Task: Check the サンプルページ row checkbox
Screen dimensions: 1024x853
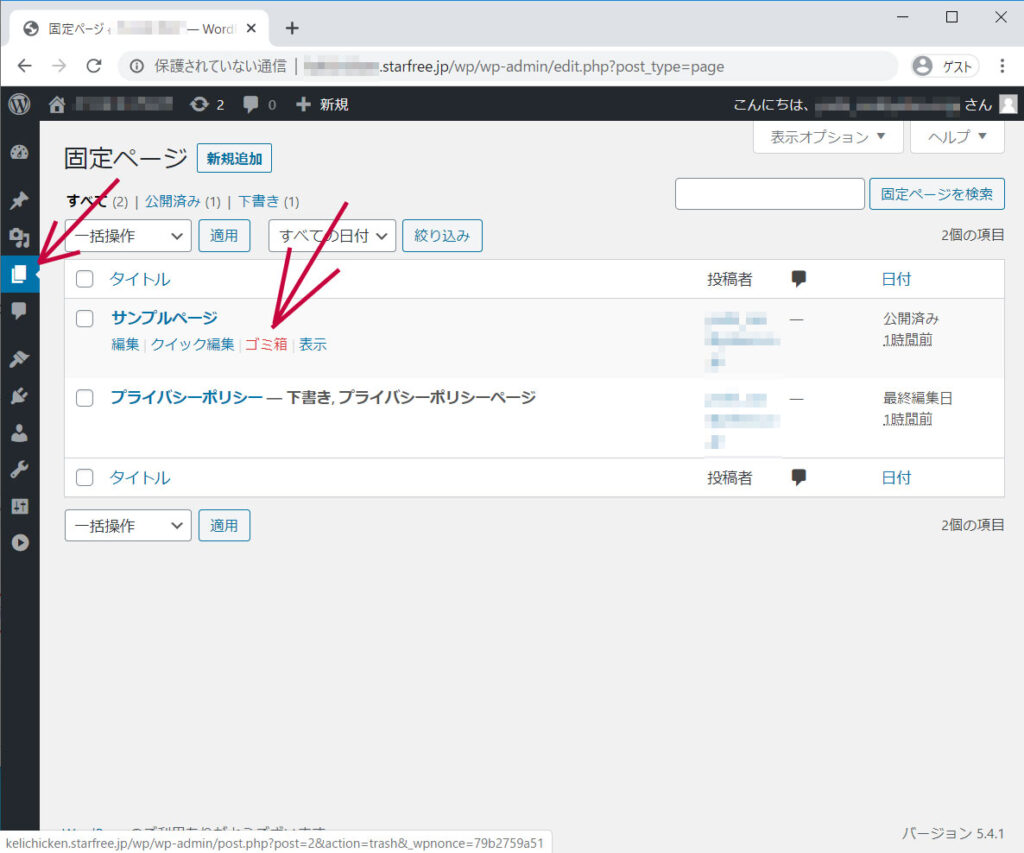Action: click(x=84, y=319)
